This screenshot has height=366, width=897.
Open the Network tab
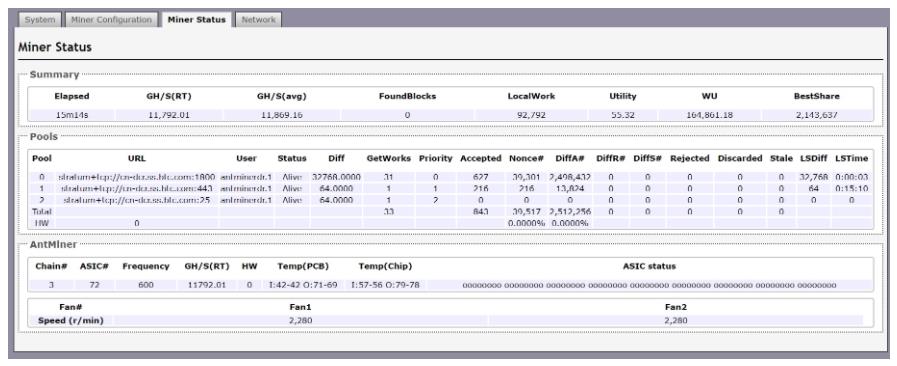pos(259,19)
